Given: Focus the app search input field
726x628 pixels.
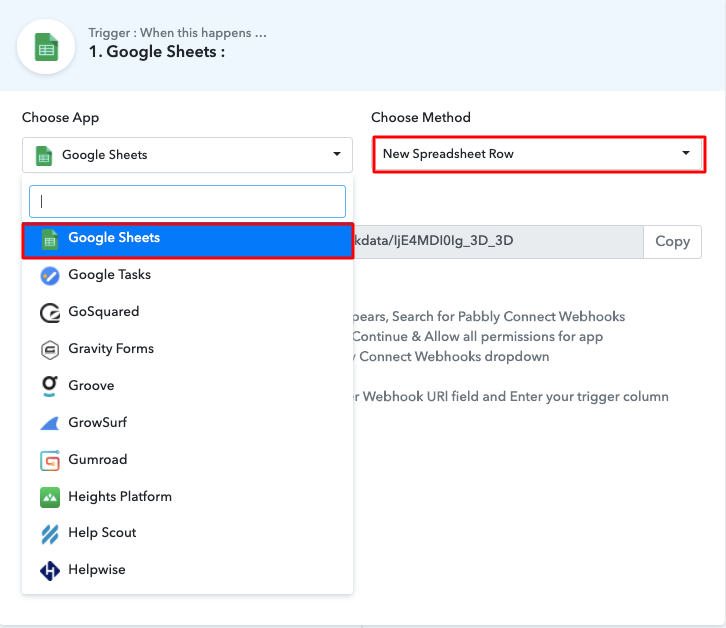Looking at the screenshot, I should coord(188,201).
